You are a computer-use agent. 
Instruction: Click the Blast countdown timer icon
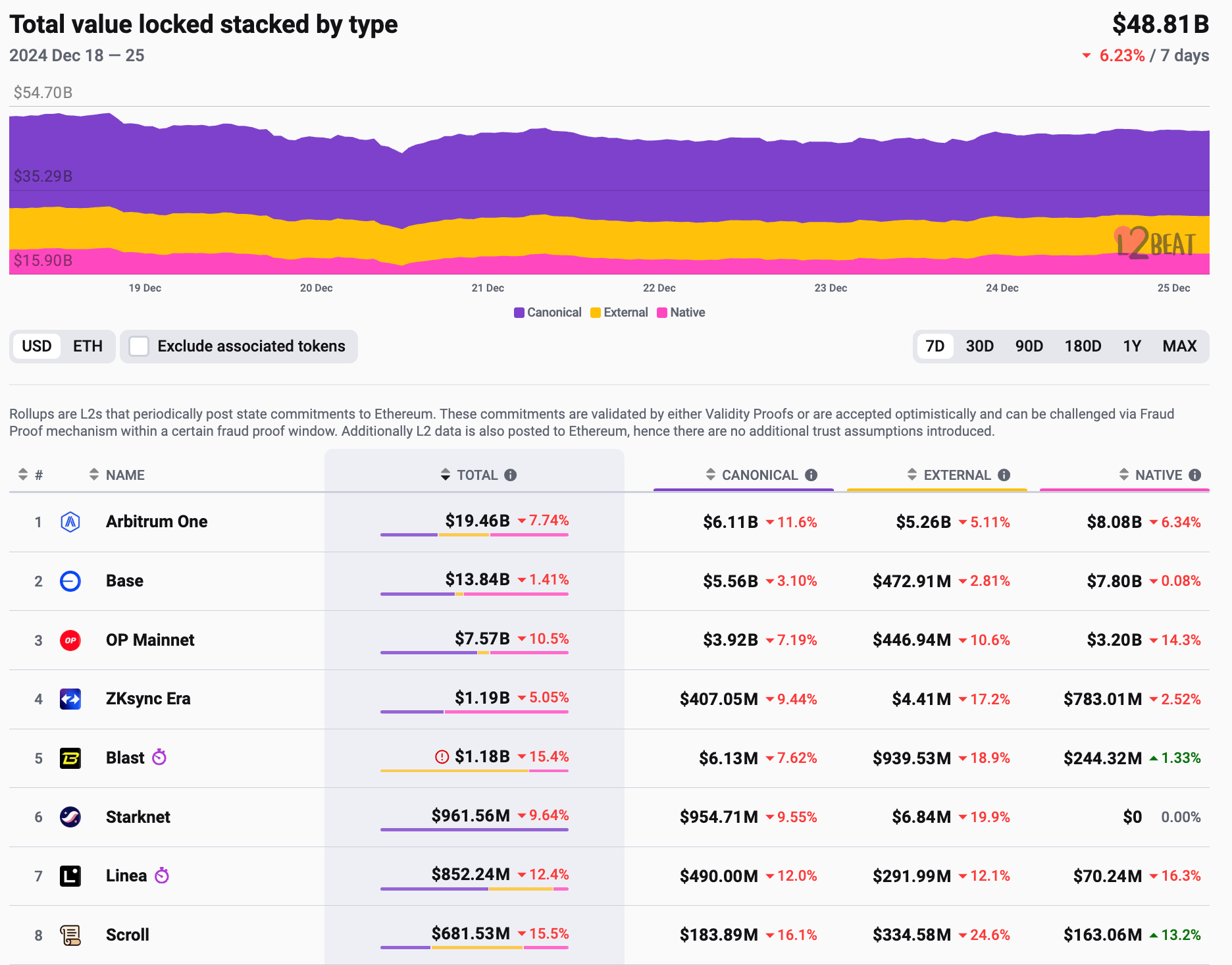coord(159,757)
